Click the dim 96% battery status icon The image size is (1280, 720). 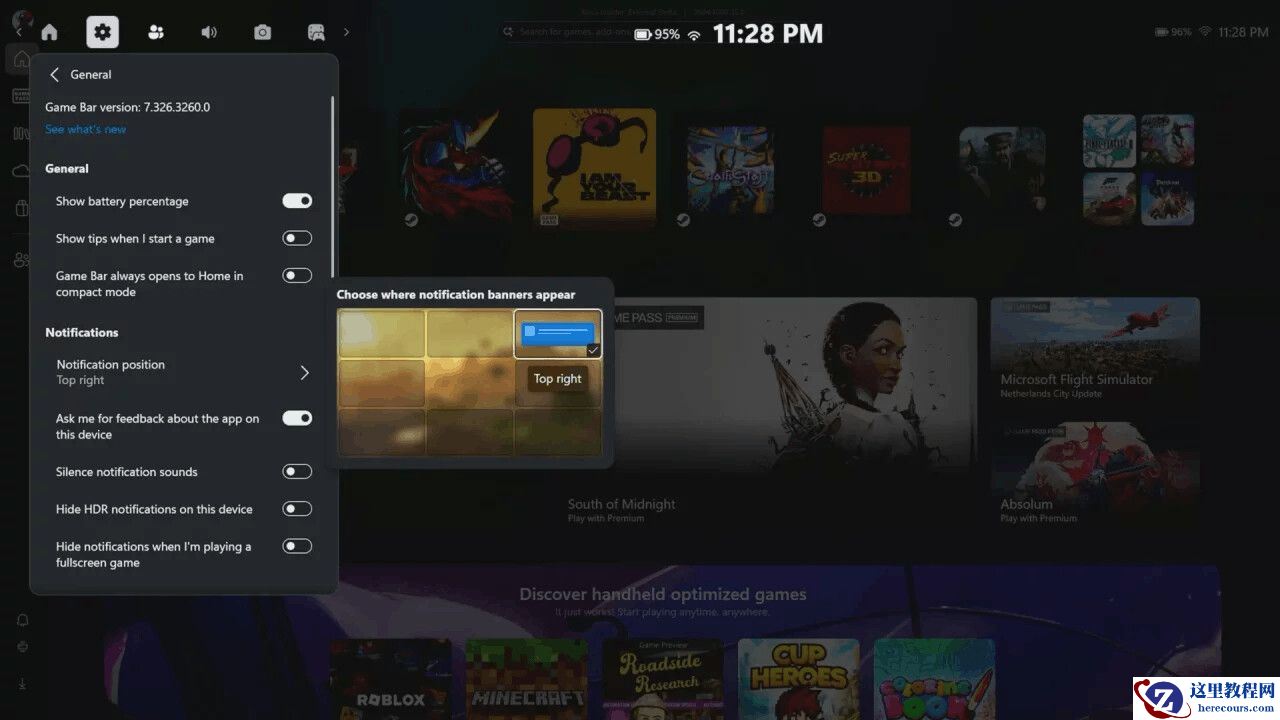(1174, 32)
